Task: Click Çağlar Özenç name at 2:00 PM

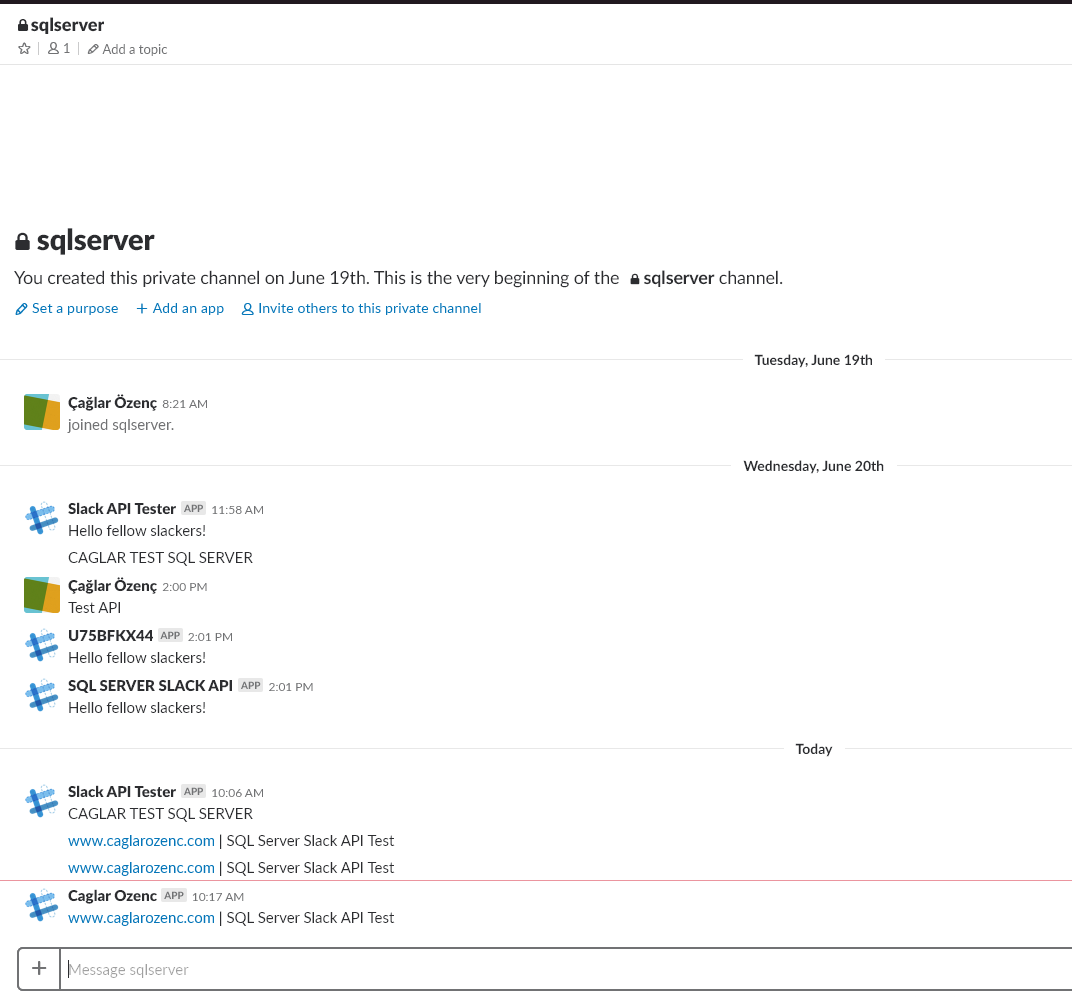Action: click(112, 586)
